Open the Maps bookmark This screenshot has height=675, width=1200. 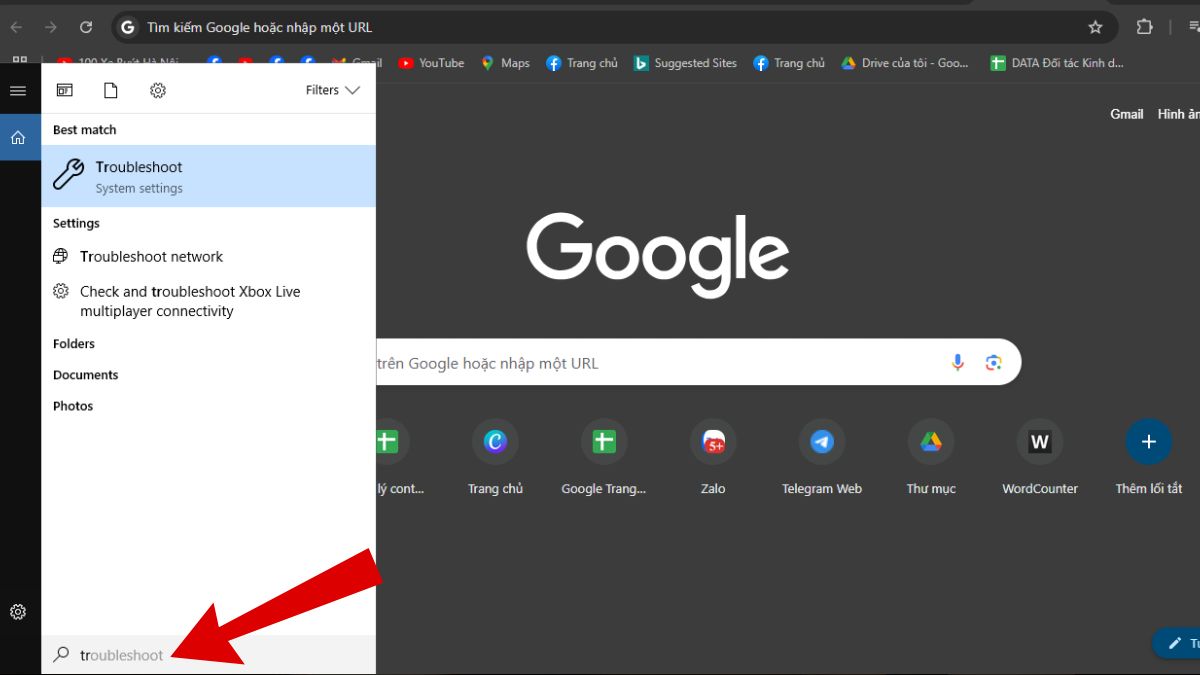[505, 63]
